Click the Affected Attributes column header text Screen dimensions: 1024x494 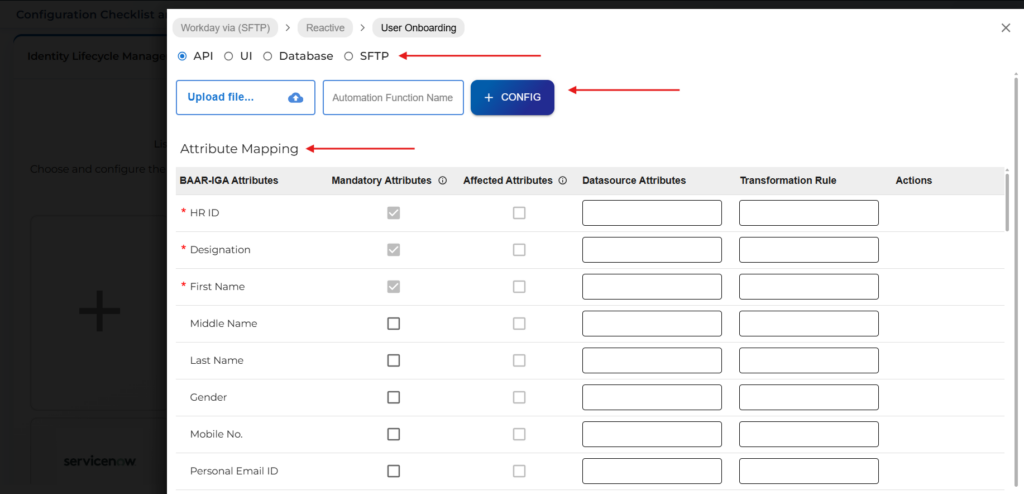click(x=508, y=181)
